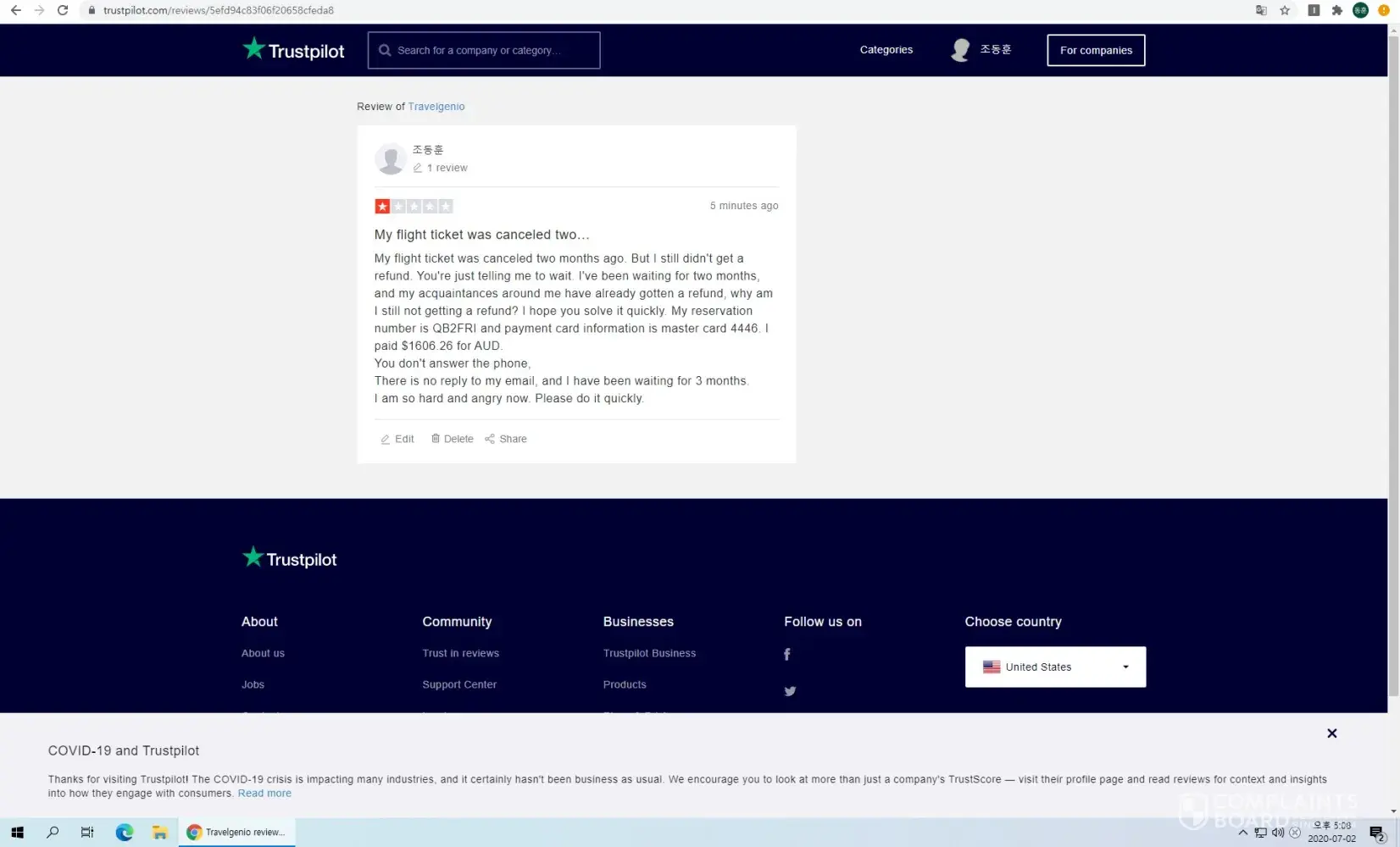1400x847 pixels.
Task: Open the Travelgenio company link
Action: pos(436,107)
